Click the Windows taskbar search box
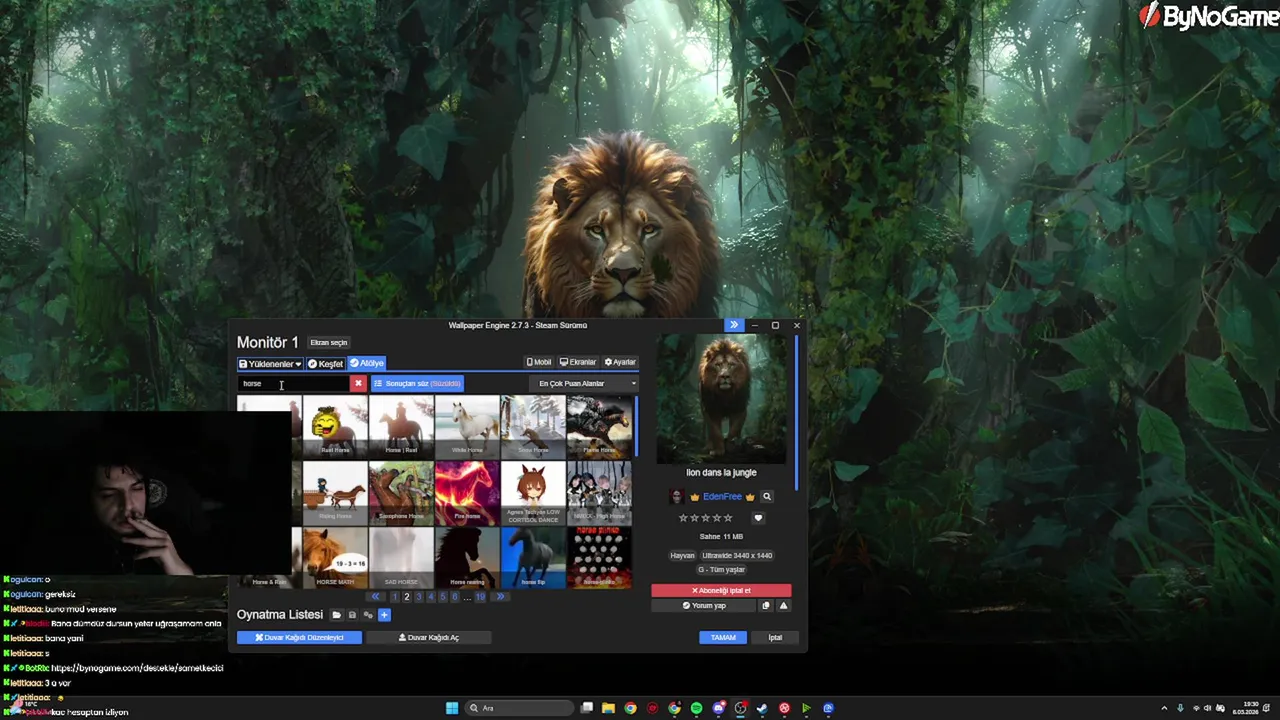 (518, 708)
